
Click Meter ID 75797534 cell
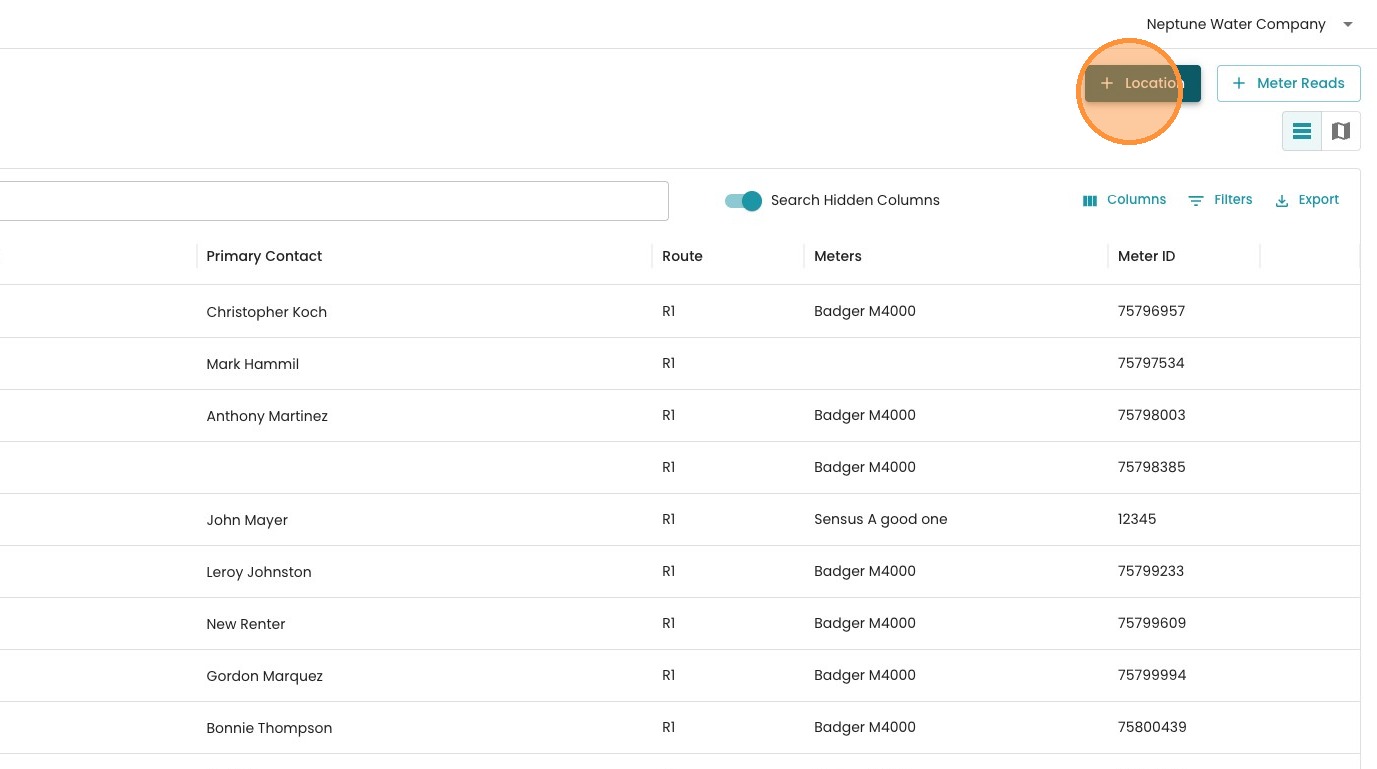tap(1150, 363)
